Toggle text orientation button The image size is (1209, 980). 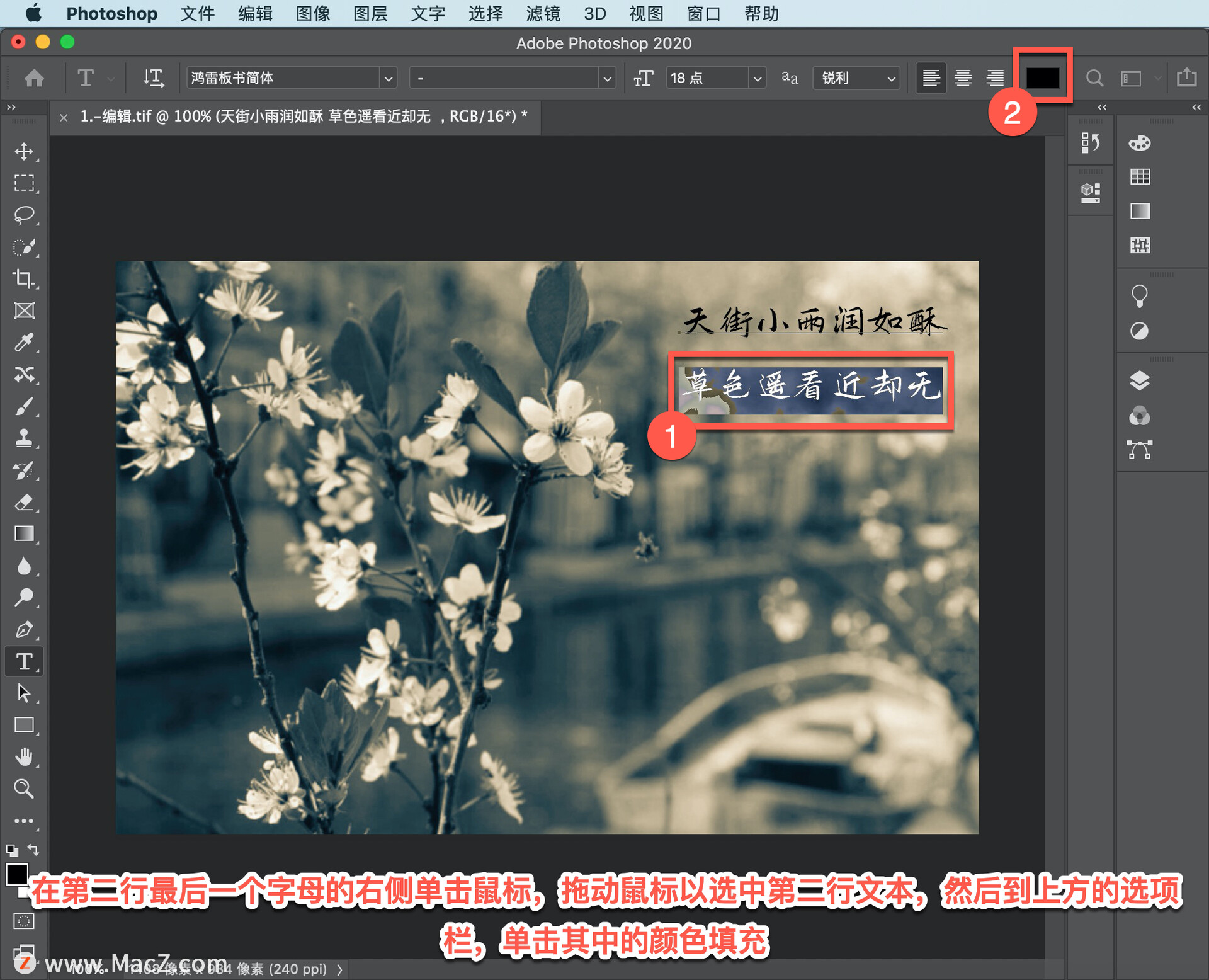[153, 77]
